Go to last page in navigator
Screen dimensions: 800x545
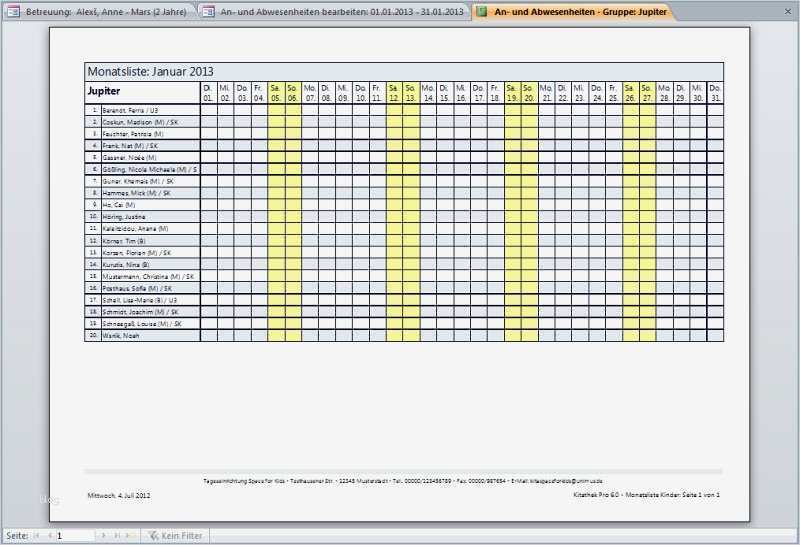(x=117, y=536)
